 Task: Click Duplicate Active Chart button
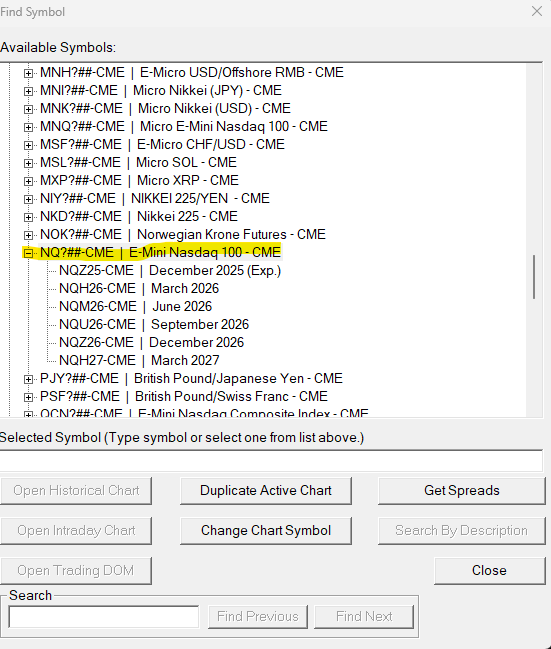coord(266,491)
